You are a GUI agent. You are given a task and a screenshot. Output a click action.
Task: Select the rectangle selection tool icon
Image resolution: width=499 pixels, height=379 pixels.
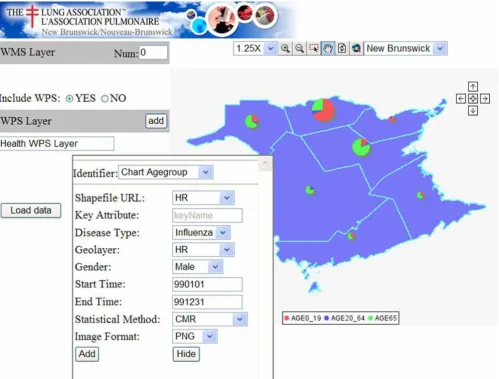(x=314, y=49)
